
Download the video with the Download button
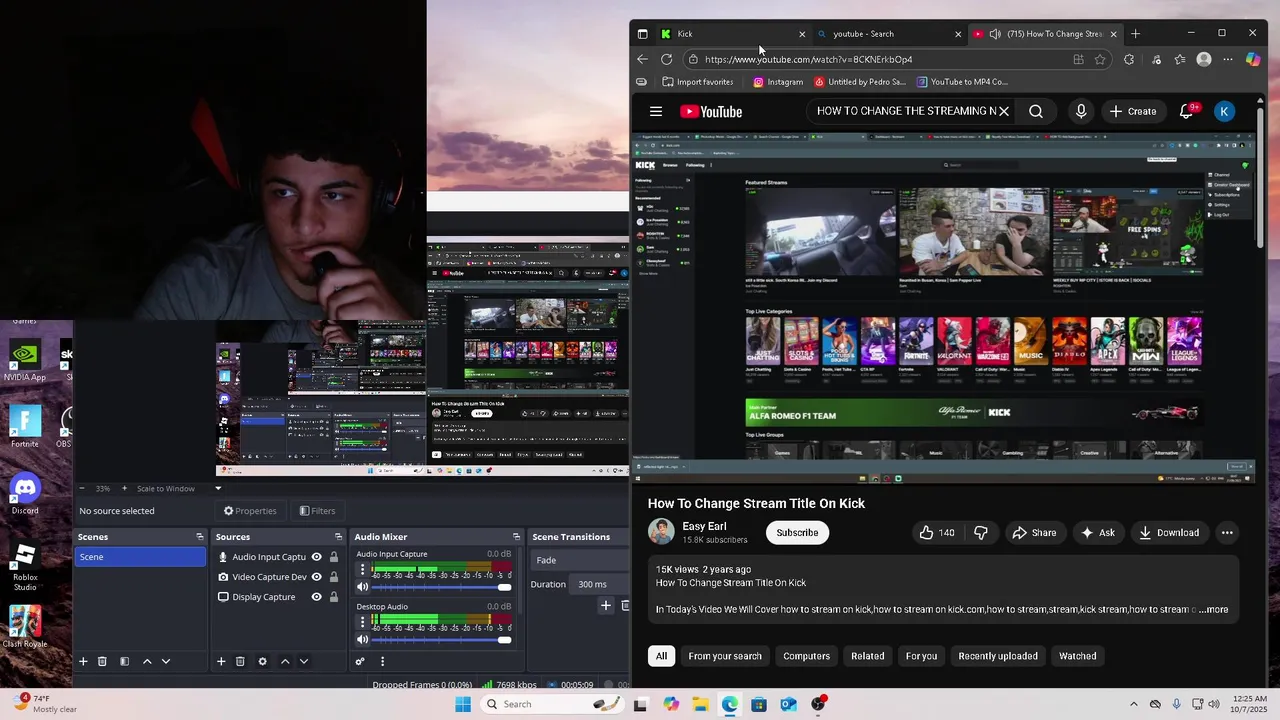click(x=1169, y=533)
